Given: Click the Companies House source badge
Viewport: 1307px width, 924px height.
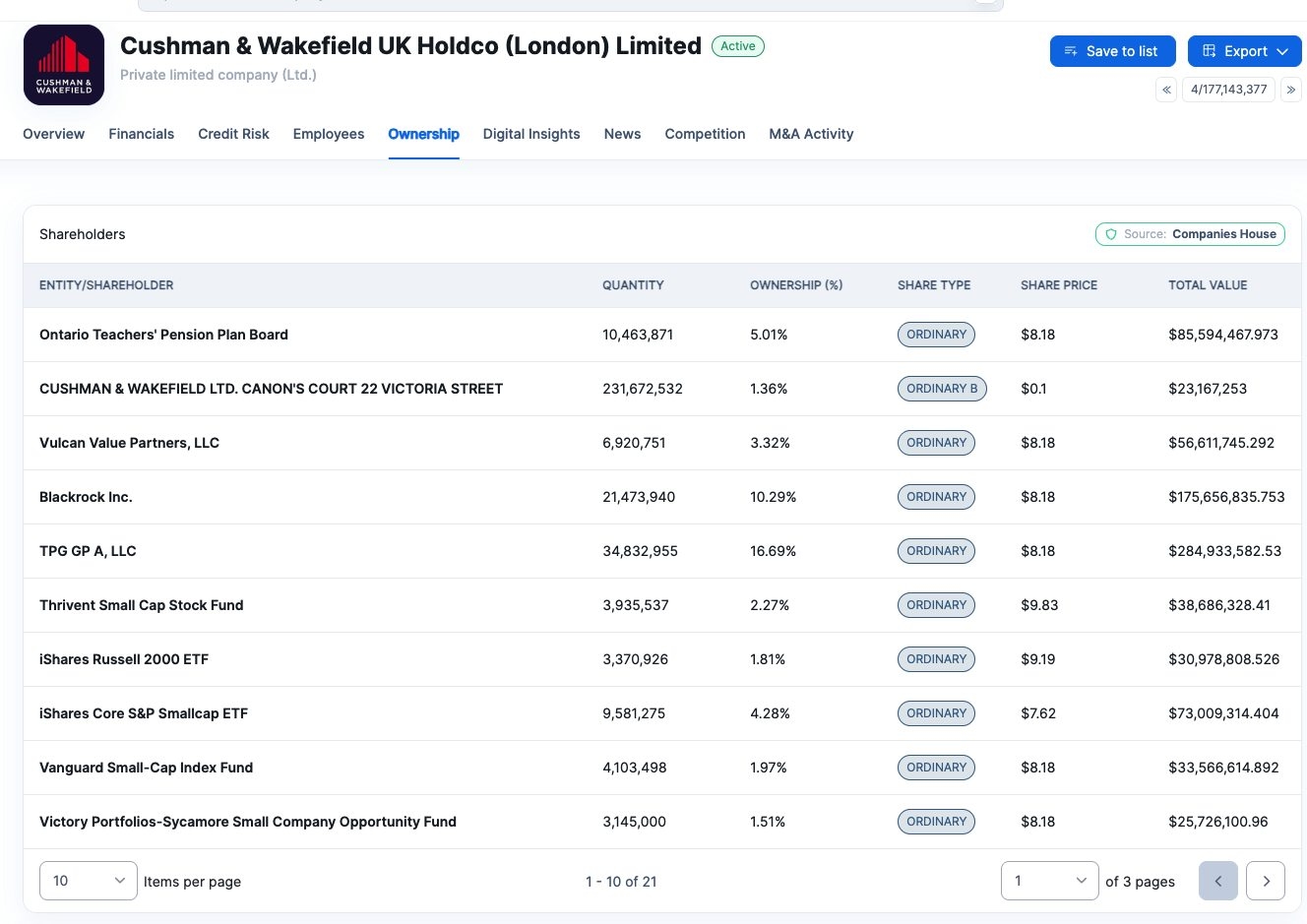Looking at the screenshot, I should tap(1190, 234).
